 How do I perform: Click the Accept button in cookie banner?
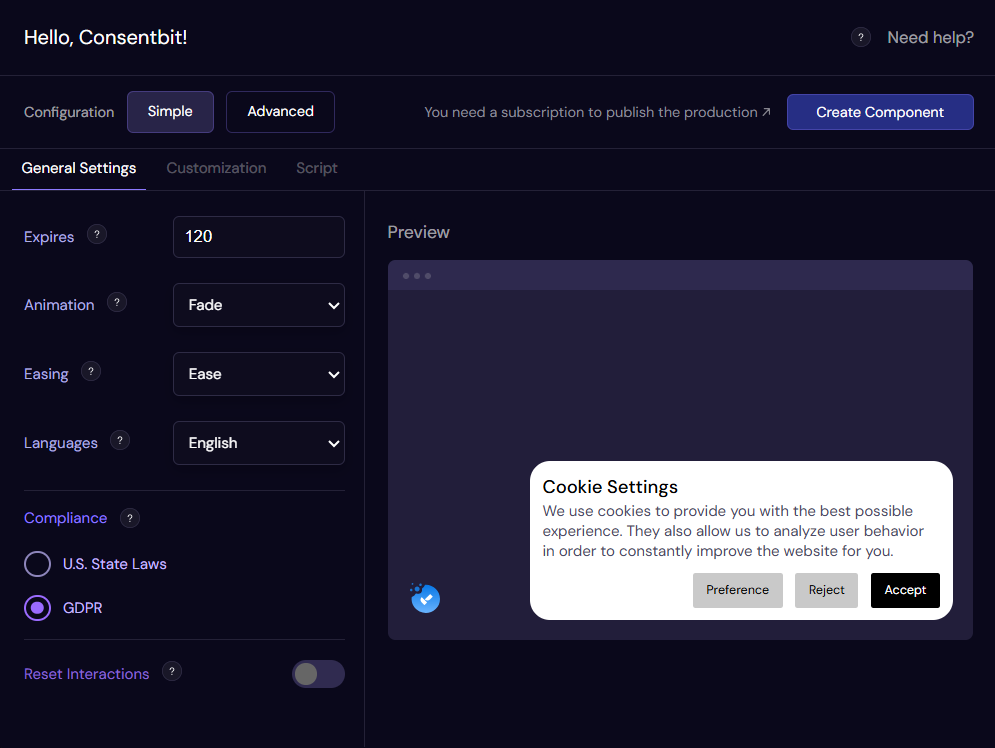pyautogui.click(x=905, y=590)
